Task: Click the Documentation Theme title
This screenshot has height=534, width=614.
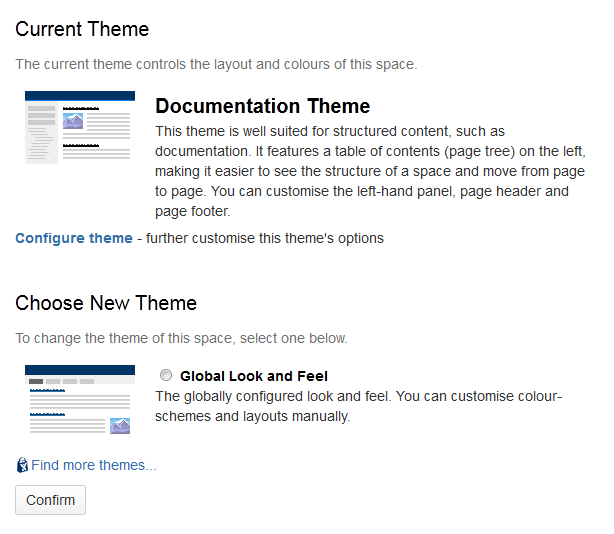Action: pyautogui.click(x=262, y=106)
